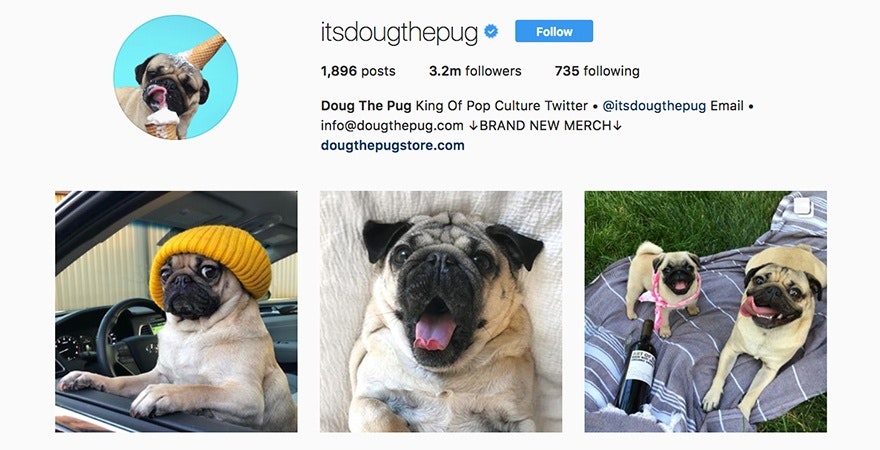Click the blue Follow button
Image resolution: width=880 pixels, height=450 pixels.
click(553, 31)
